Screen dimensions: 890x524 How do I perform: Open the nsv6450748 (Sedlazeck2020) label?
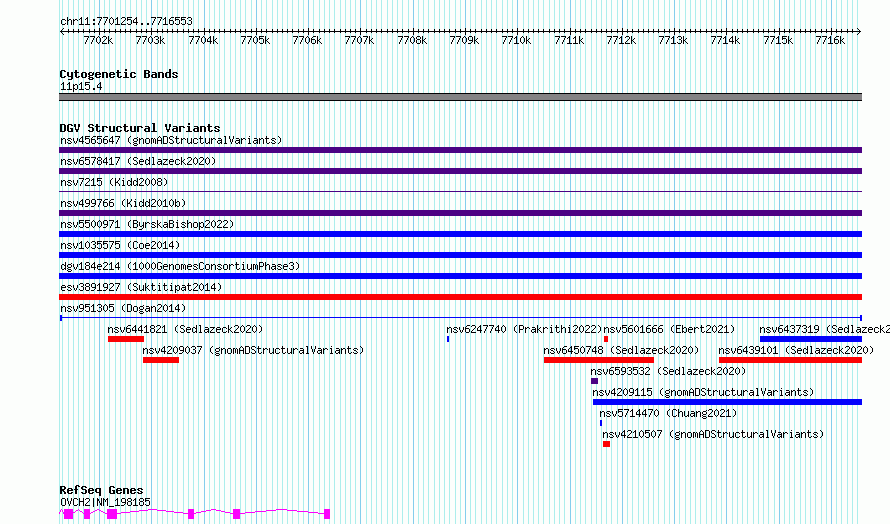click(621, 350)
